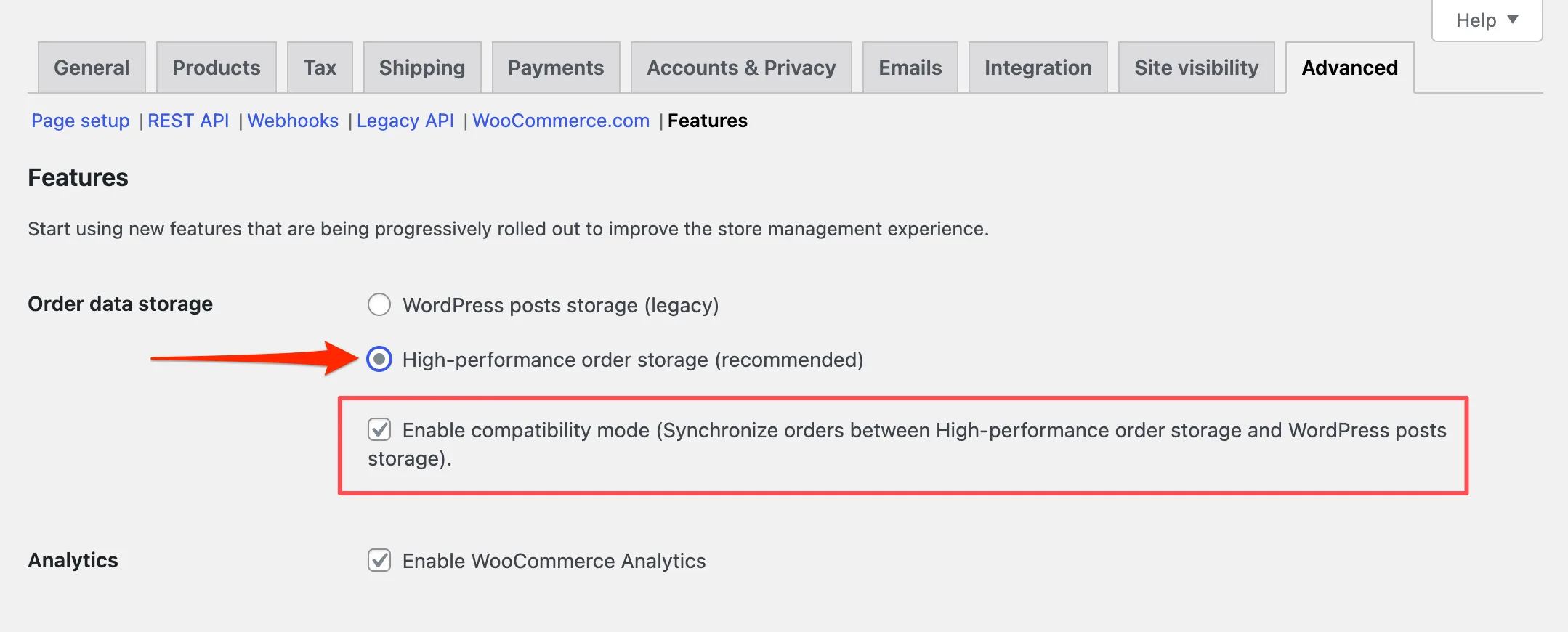
Task: Select the Site visibility tab
Action: tap(1197, 68)
